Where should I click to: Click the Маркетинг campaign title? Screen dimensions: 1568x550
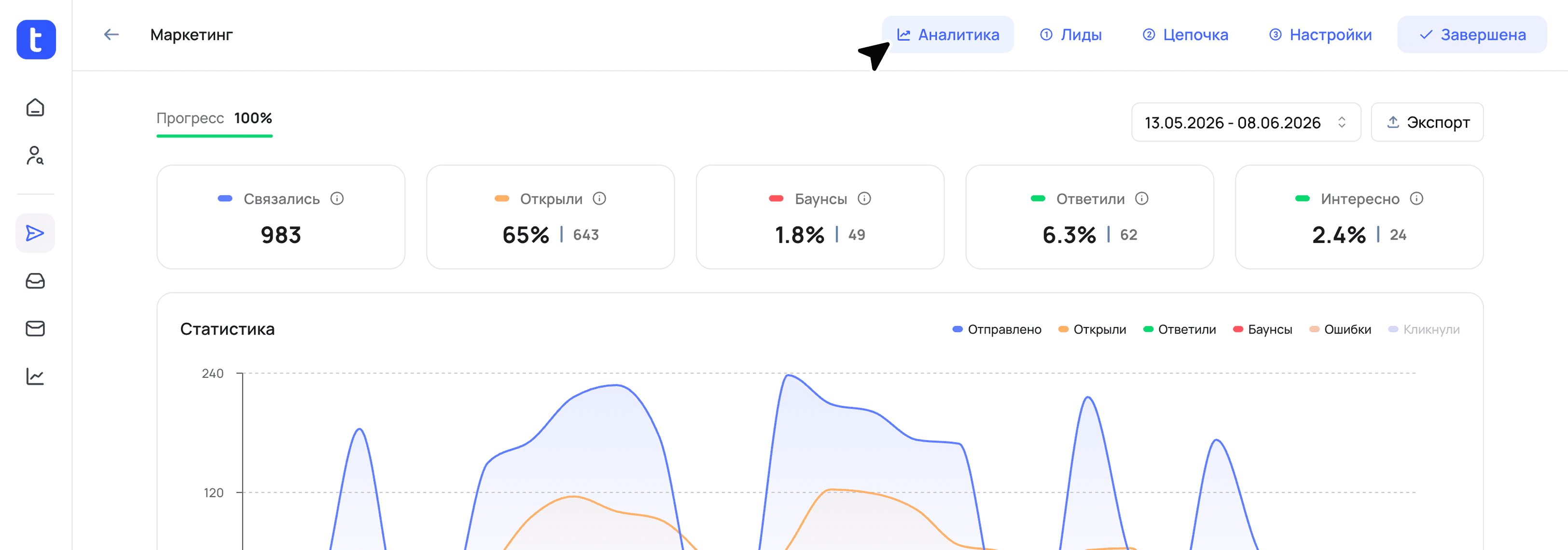192,35
